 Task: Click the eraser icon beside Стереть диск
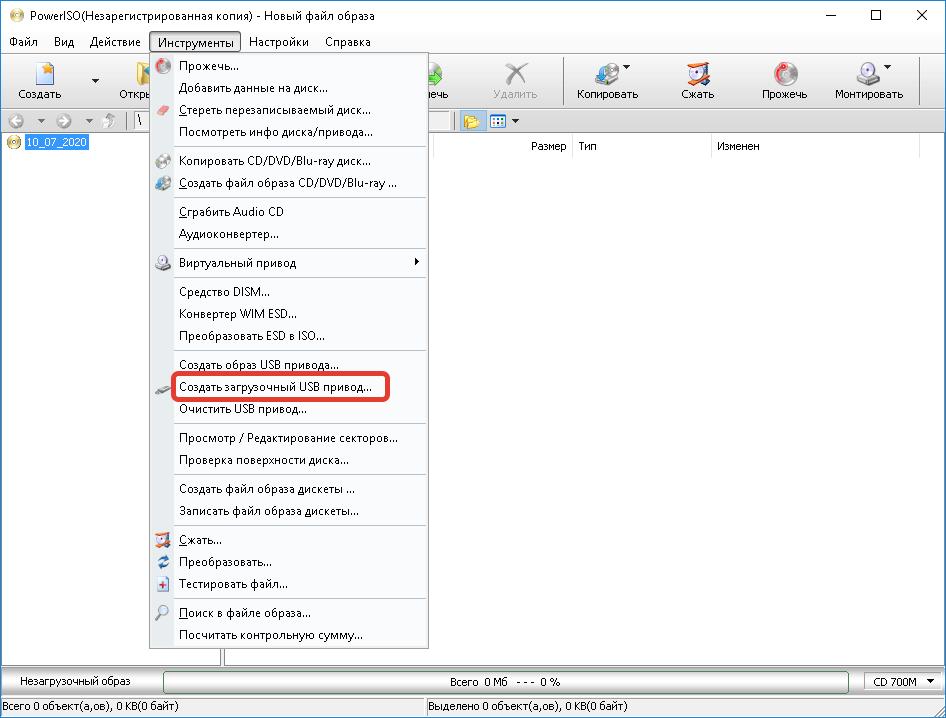(x=163, y=110)
